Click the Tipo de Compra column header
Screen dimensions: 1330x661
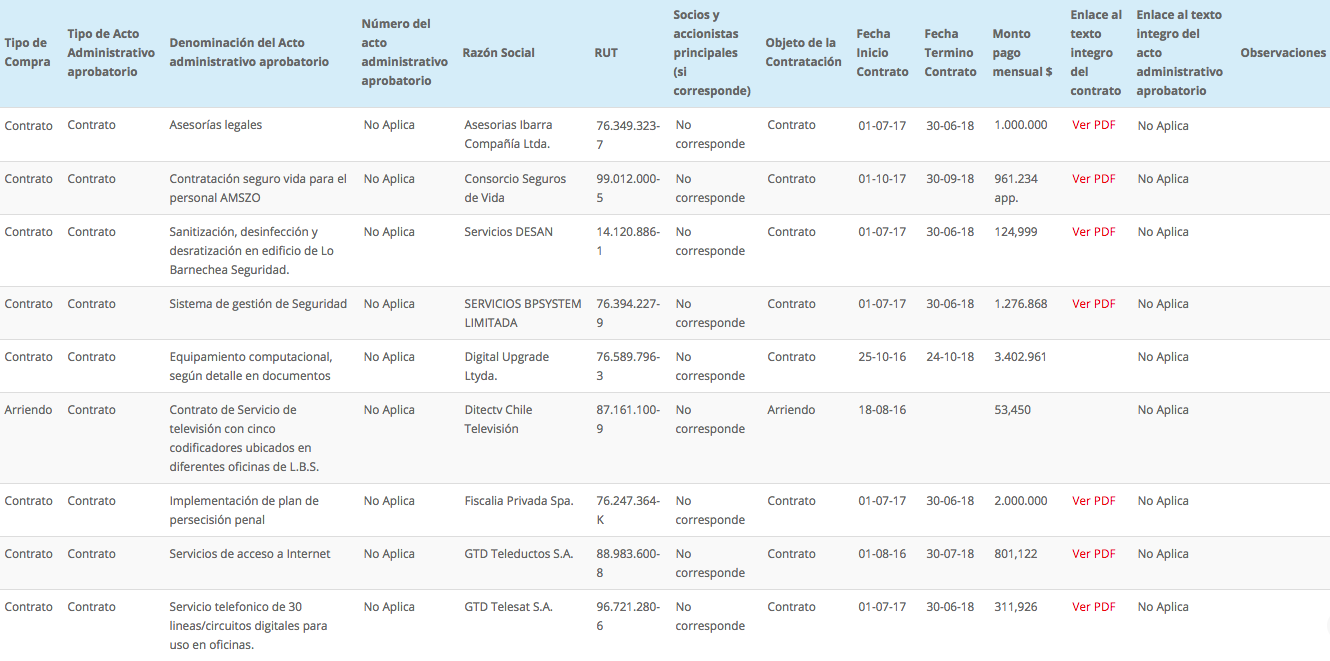(27, 52)
